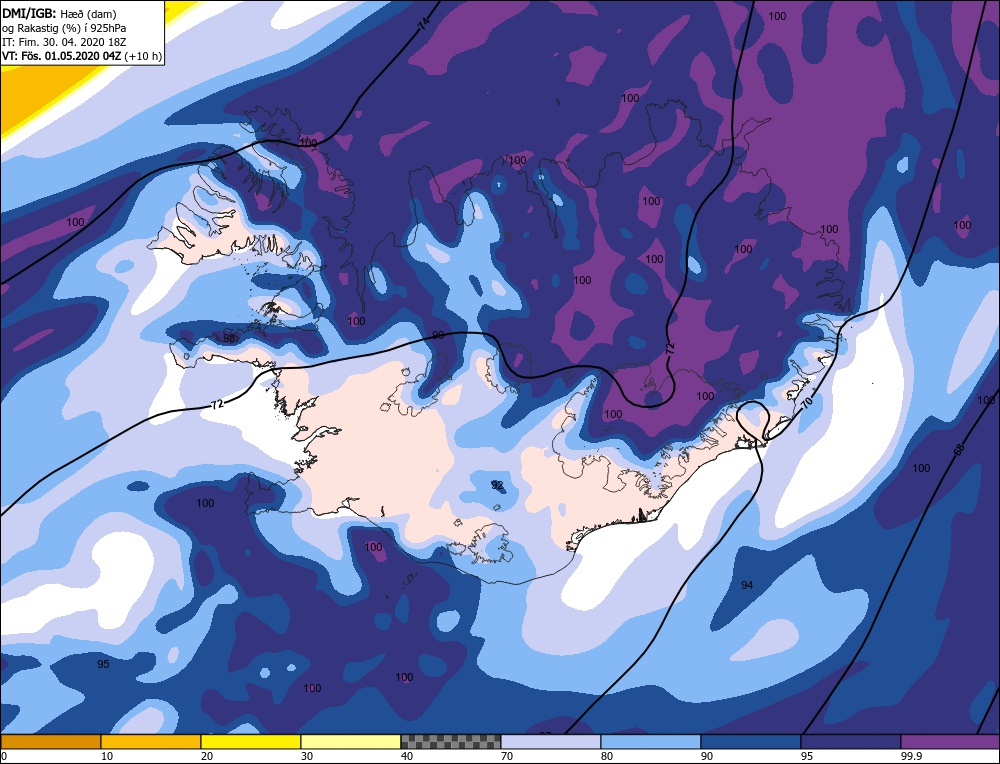Click the init time 'IT: Fim. 30. 04. 2020 18Z'
Viewport: 1000px width, 764px height.
coord(66,42)
